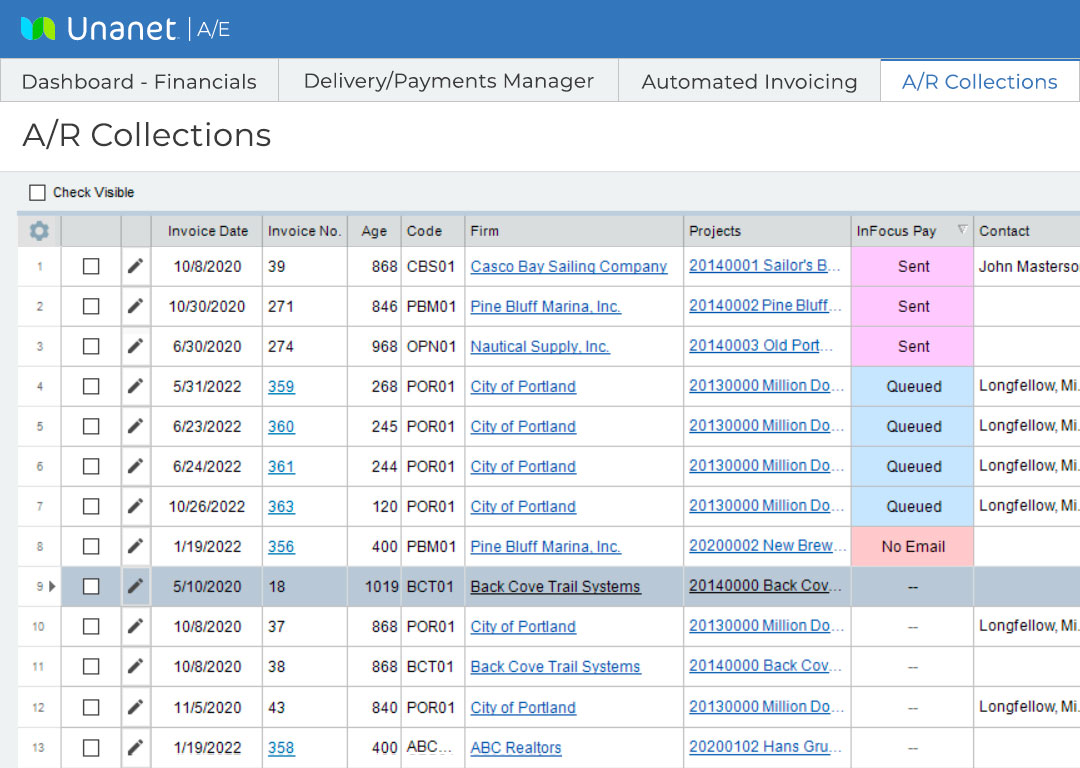Edit invoice 271 using pencil icon
Screen dimensions: 1080x768
coord(136,306)
